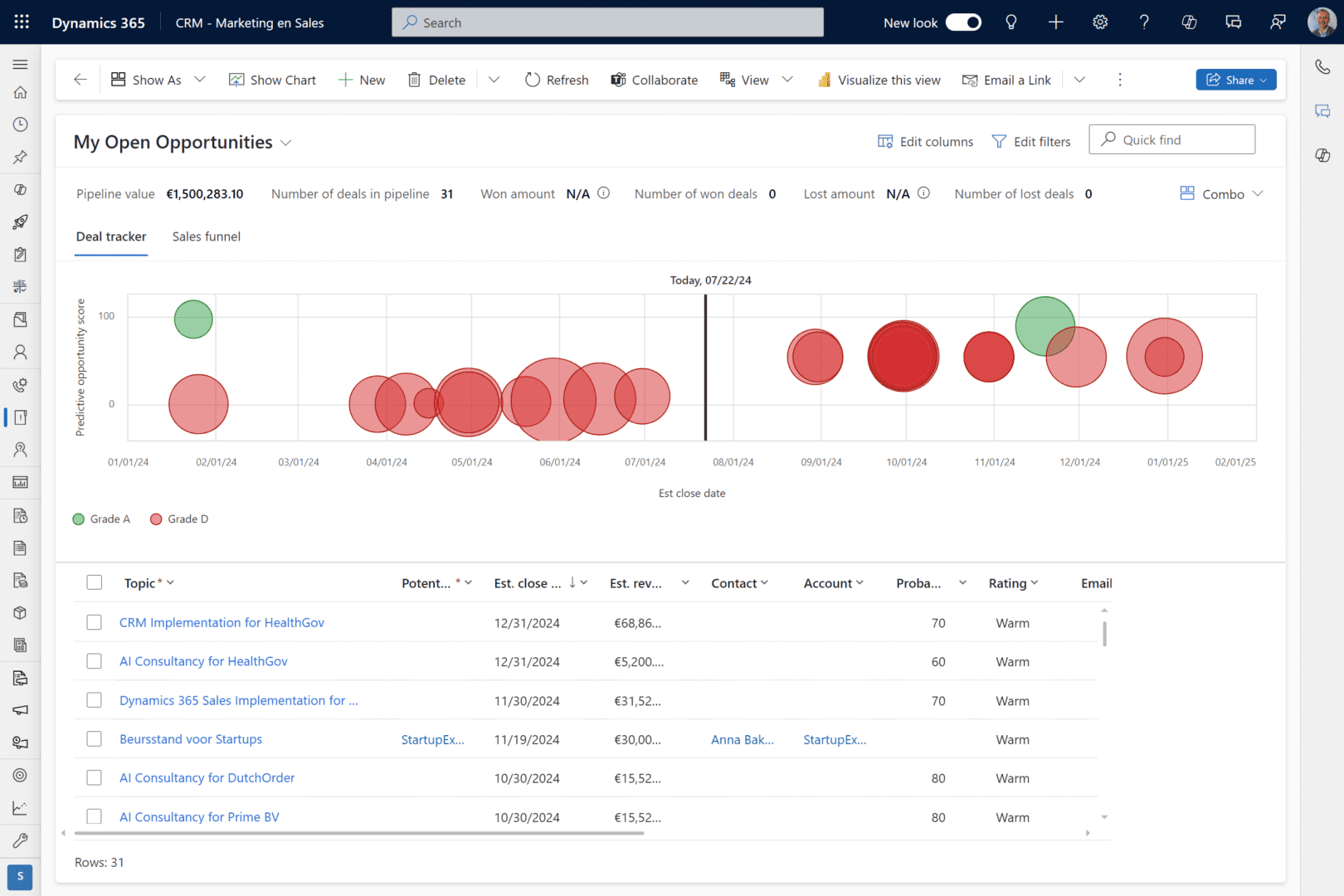Click the lightbulb assistant icon
This screenshot has height=896, width=1344.
pyautogui.click(x=1011, y=22)
